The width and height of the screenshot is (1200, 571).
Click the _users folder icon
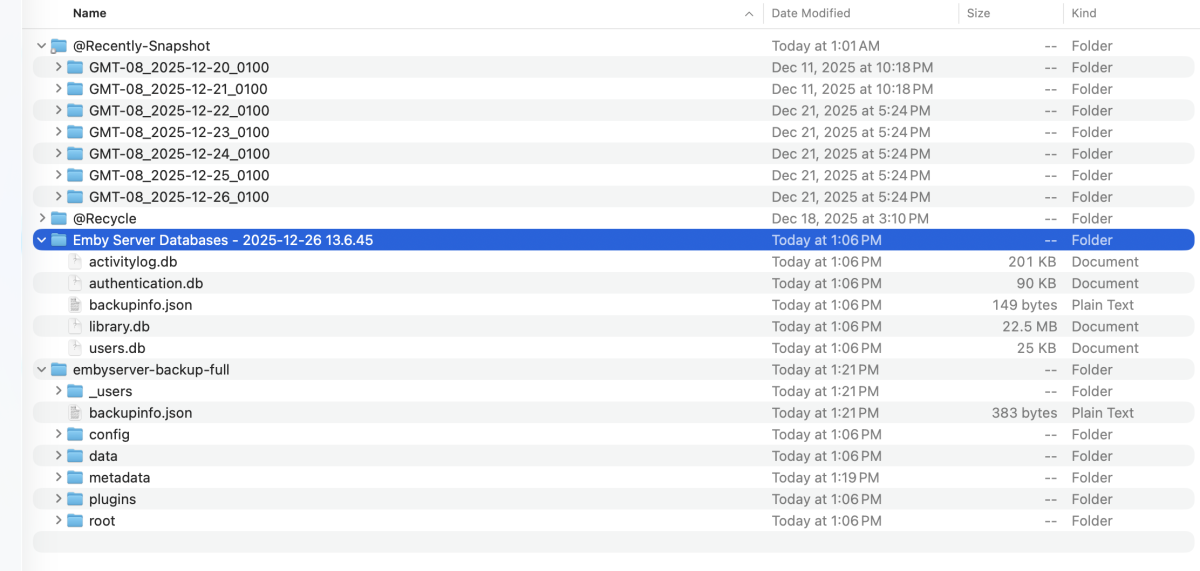pos(75,391)
